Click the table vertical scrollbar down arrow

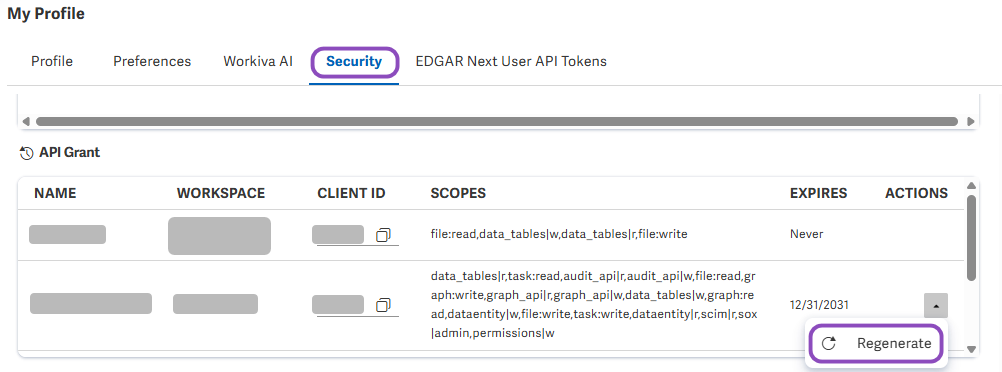click(971, 349)
